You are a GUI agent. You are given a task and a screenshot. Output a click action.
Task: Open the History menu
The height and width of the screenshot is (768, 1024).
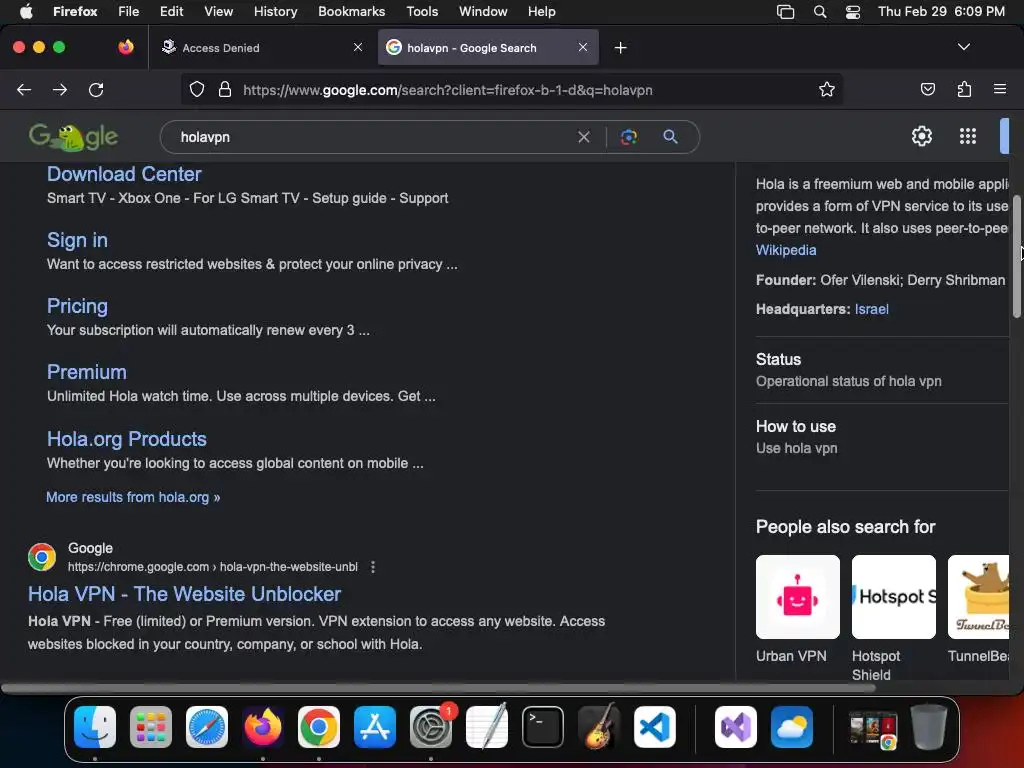[275, 11]
